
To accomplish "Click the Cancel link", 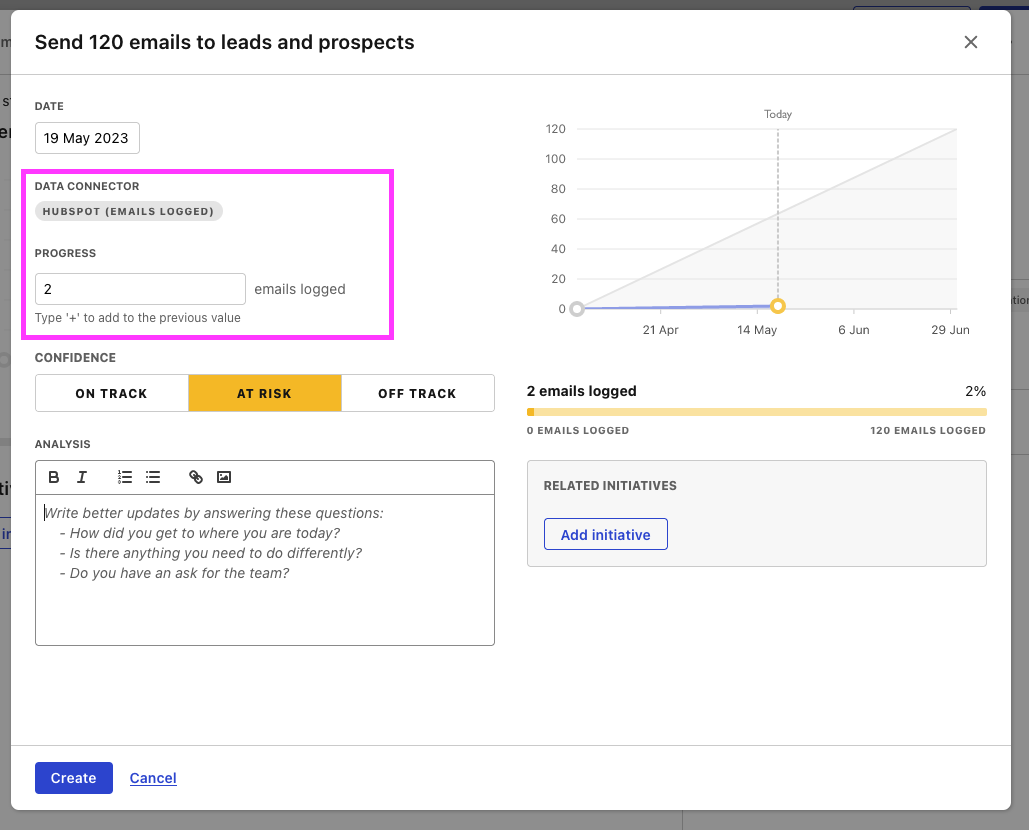I will [153, 778].
